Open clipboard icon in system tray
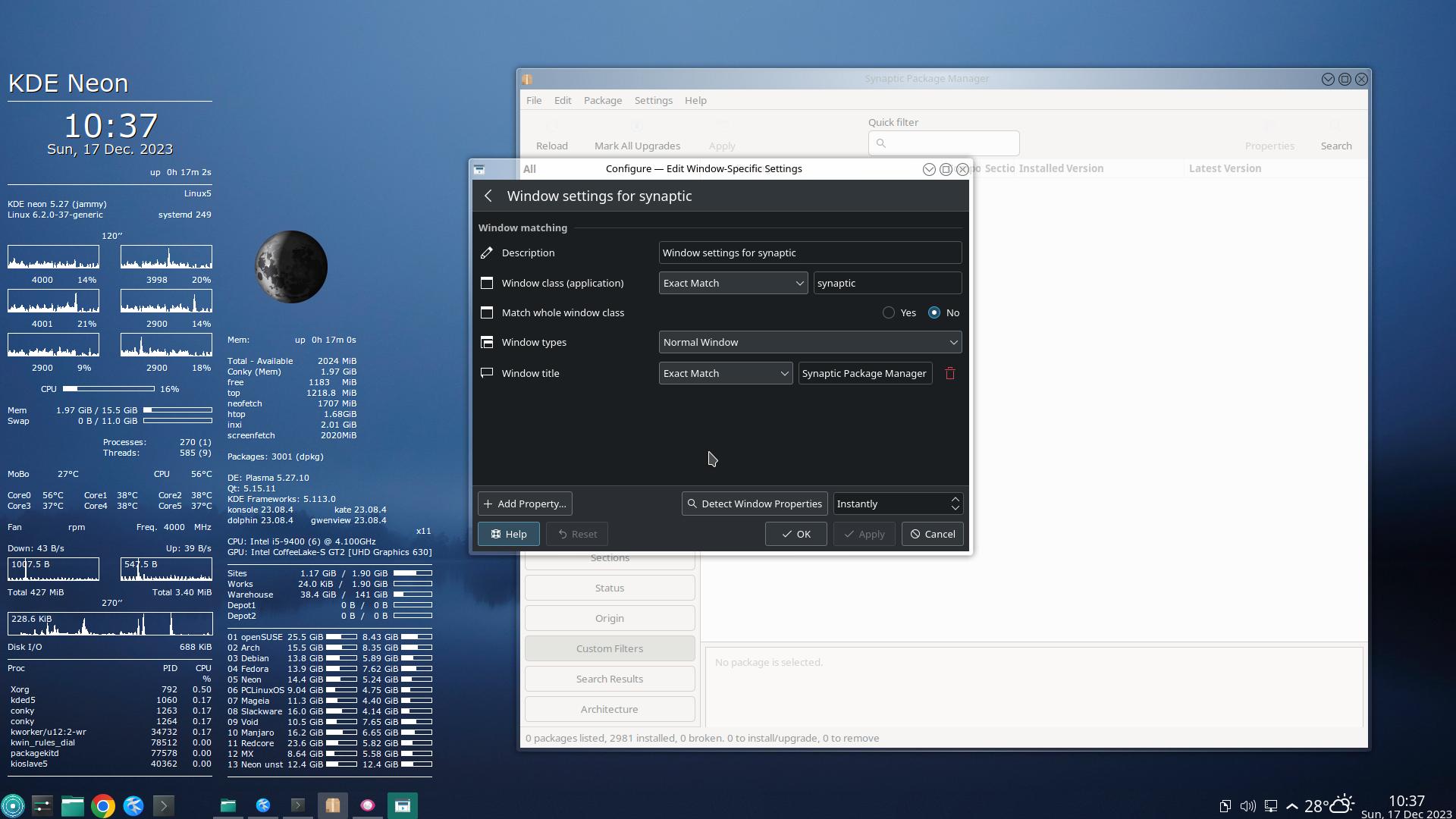Image resolution: width=1456 pixels, height=819 pixels. click(x=1225, y=806)
